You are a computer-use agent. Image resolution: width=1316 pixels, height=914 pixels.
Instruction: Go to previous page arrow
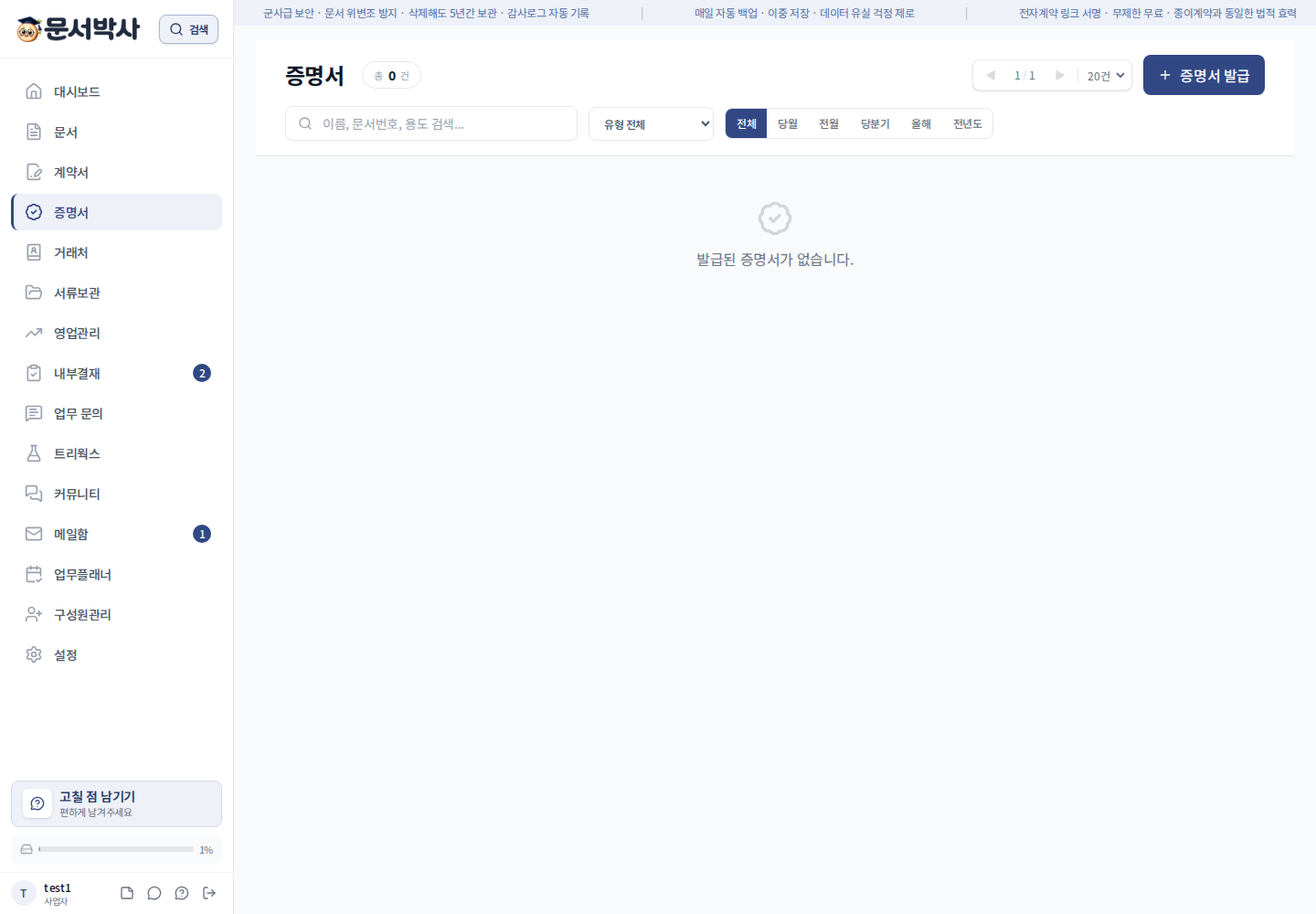(x=991, y=75)
